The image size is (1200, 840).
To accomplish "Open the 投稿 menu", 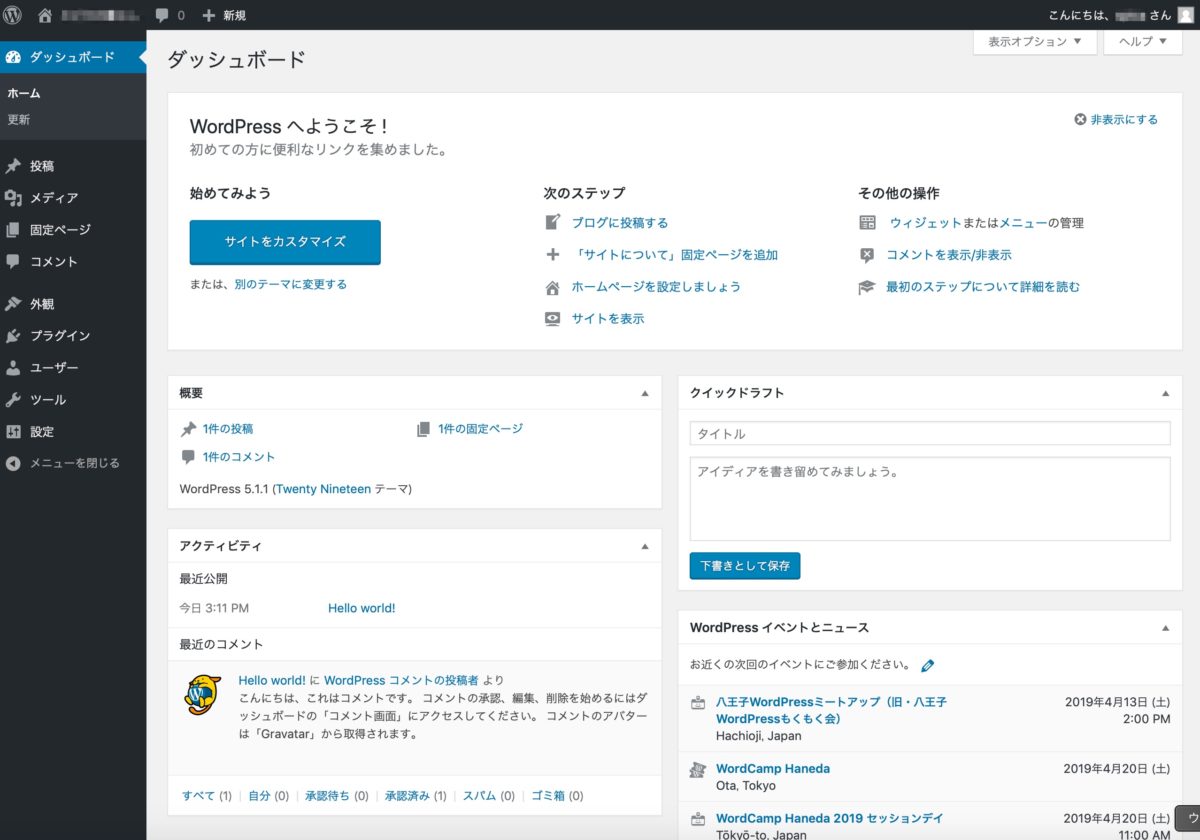I will click(x=73, y=166).
